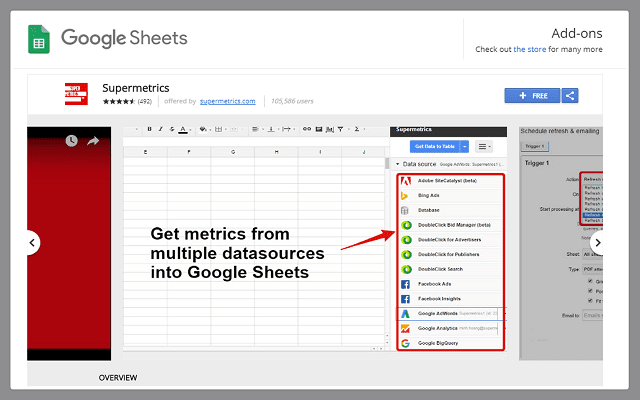Viewport: 640px width, 400px height.
Task: Toggle the checkbox labeled Gr
Action: pyautogui.click(x=590, y=281)
